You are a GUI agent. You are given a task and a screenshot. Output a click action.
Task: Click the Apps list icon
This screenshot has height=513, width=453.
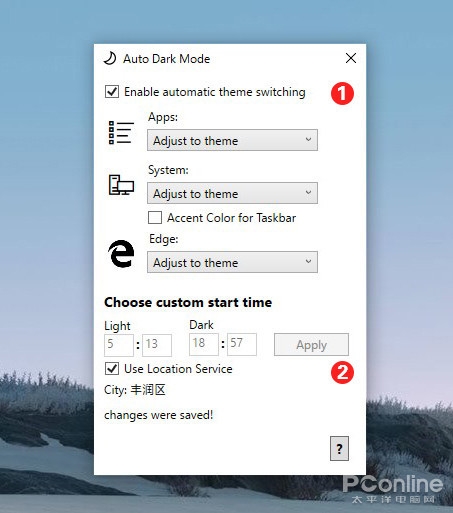(121, 133)
